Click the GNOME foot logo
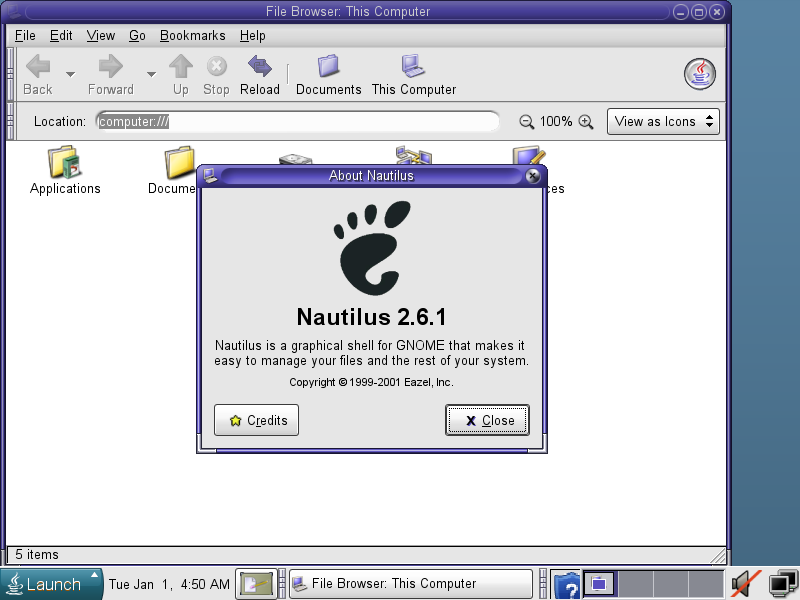 (372, 248)
